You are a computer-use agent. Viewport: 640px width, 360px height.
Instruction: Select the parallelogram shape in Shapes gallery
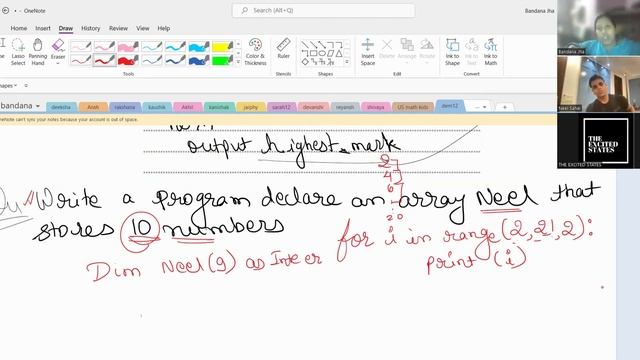coord(331,53)
